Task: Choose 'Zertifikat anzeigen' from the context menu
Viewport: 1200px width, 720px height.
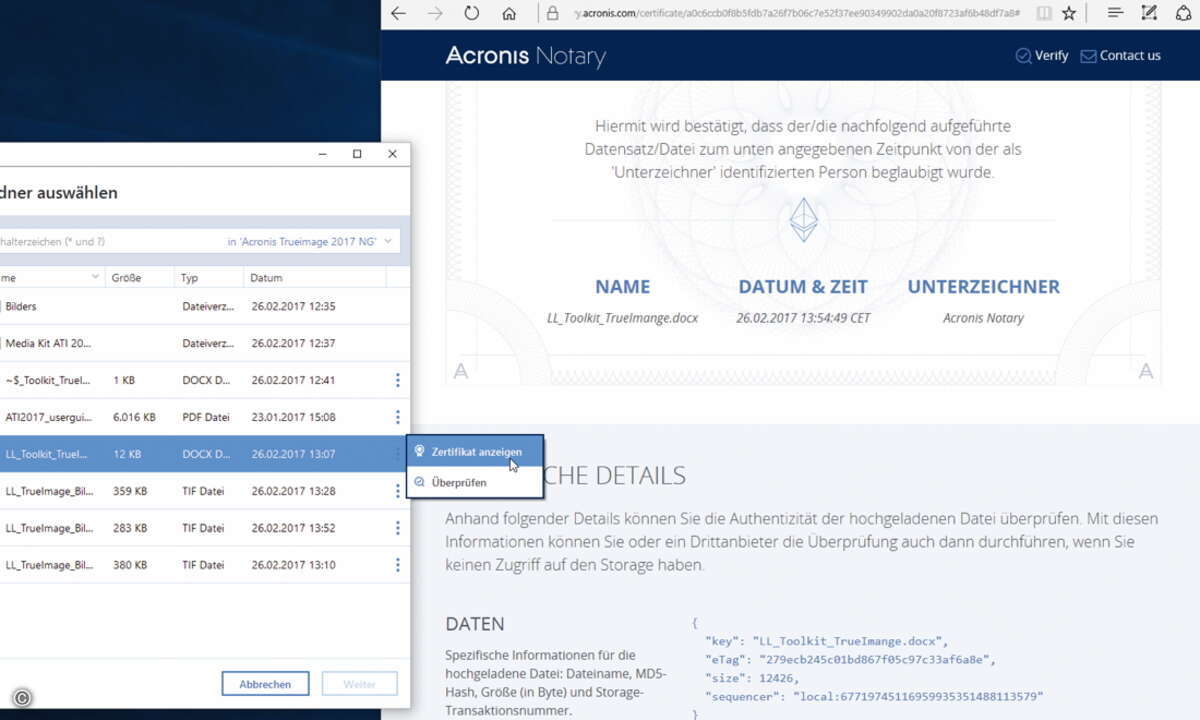Action: coord(475,452)
